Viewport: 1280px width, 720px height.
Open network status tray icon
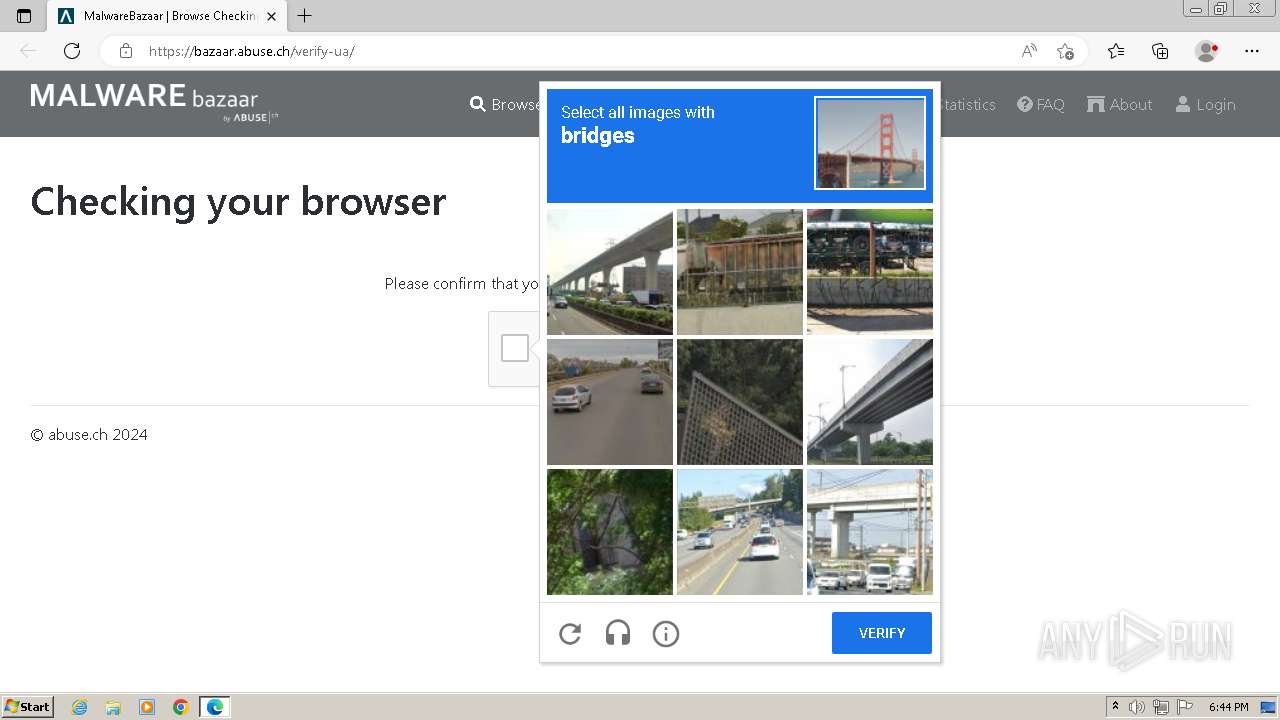(1161, 707)
